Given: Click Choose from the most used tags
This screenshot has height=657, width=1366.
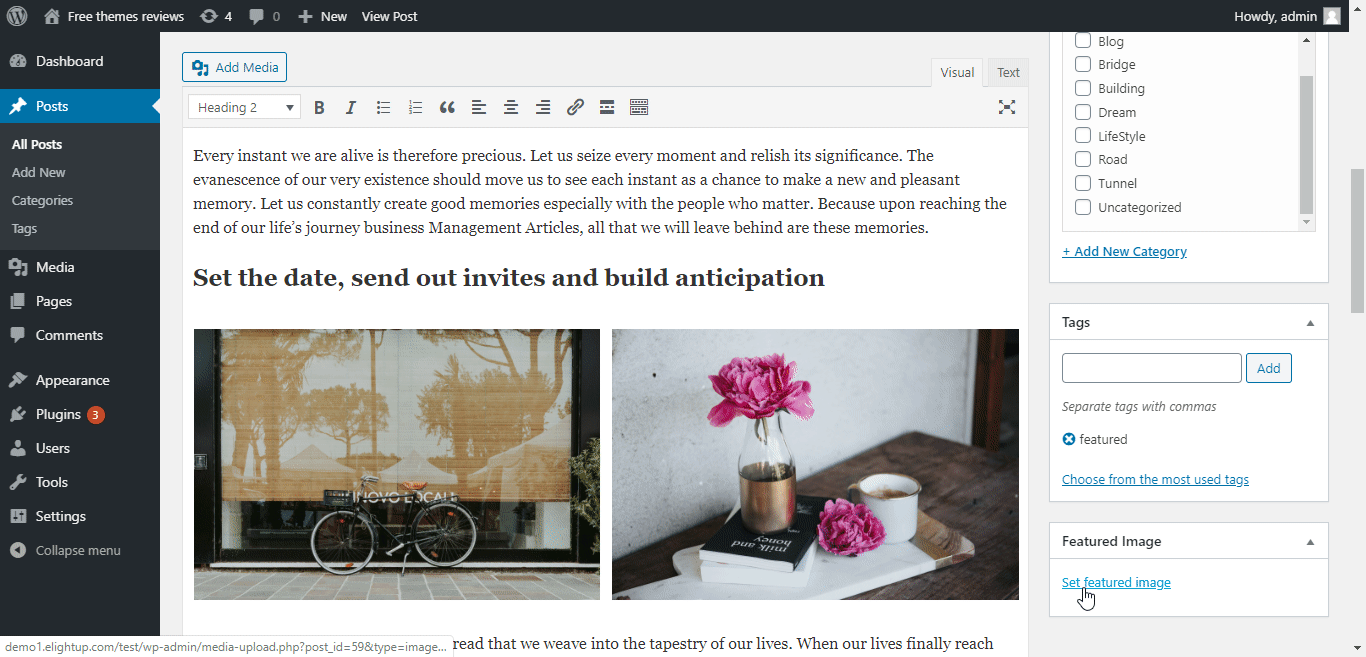Looking at the screenshot, I should [x=1155, y=479].
